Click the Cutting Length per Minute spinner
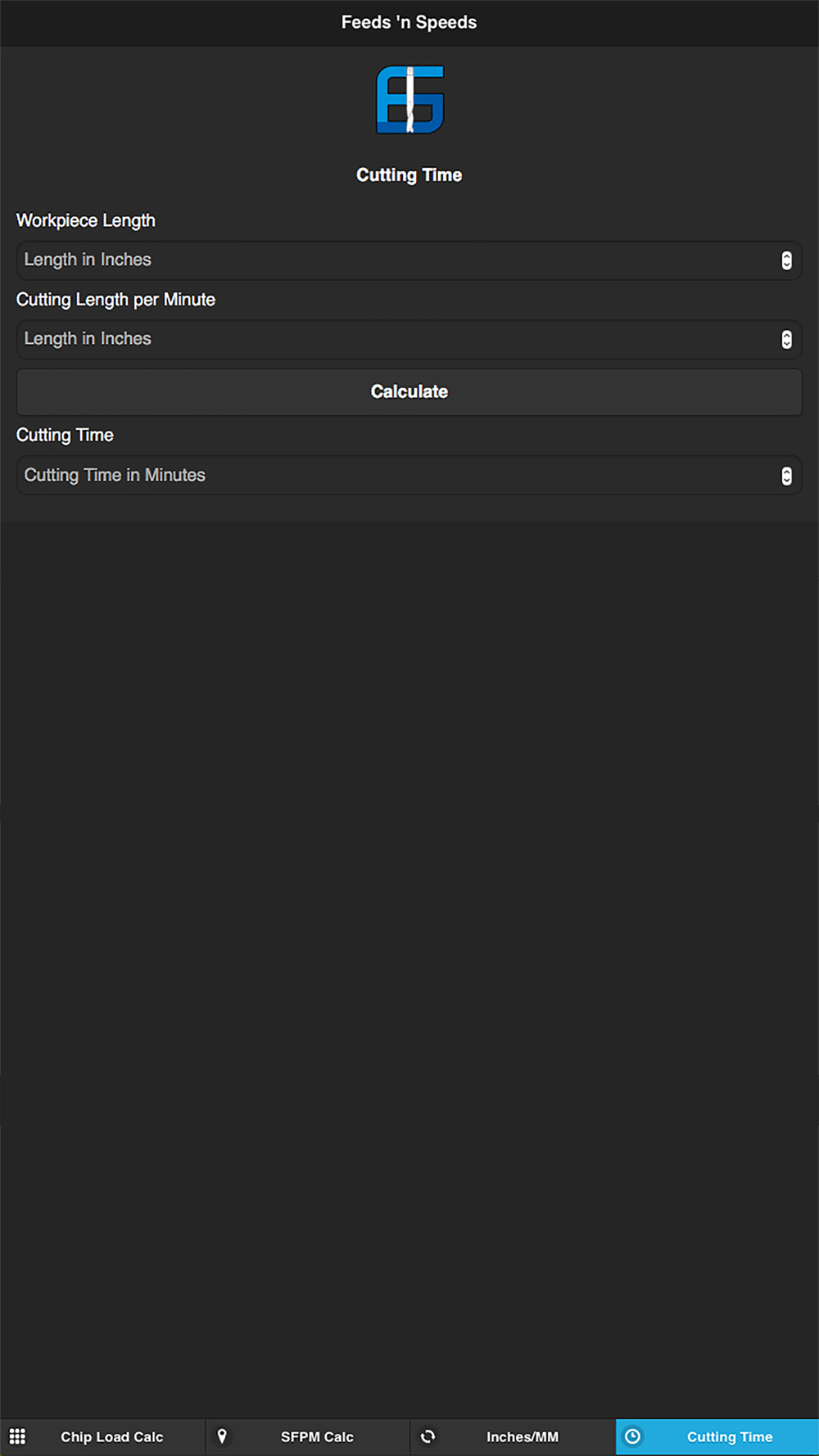819x1456 pixels. pos(786,339)
